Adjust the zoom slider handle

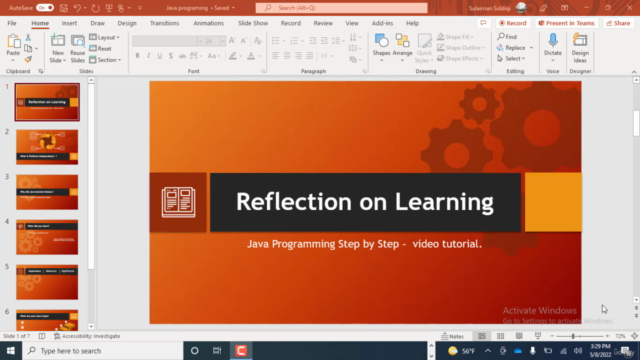point(573,336)
